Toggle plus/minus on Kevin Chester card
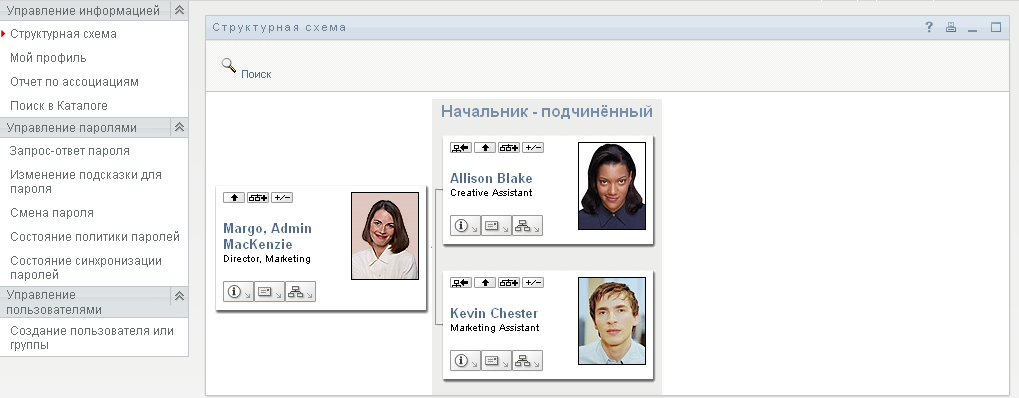The width and height of the screenshot is (1019, 398). pos(533,282)
